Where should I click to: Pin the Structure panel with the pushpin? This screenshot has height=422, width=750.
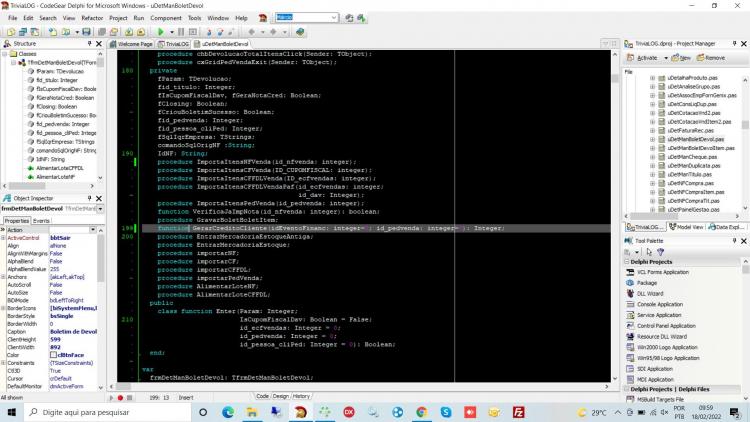(x=89, y=44)
